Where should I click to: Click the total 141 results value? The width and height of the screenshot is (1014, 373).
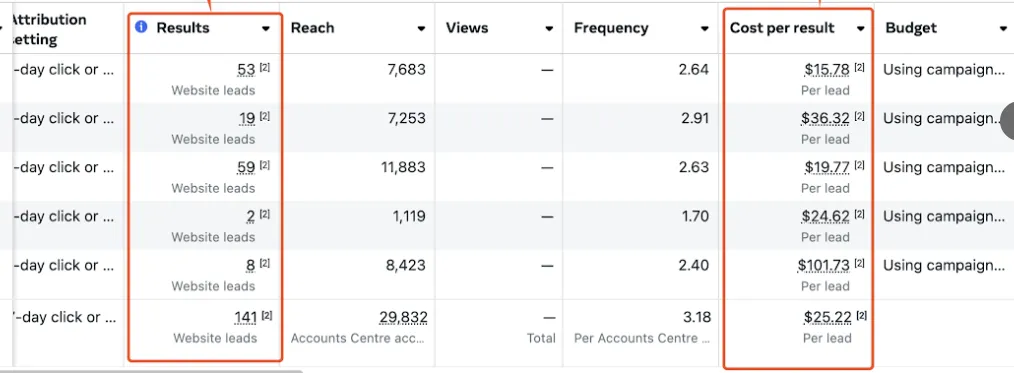[x=246, y=317]
